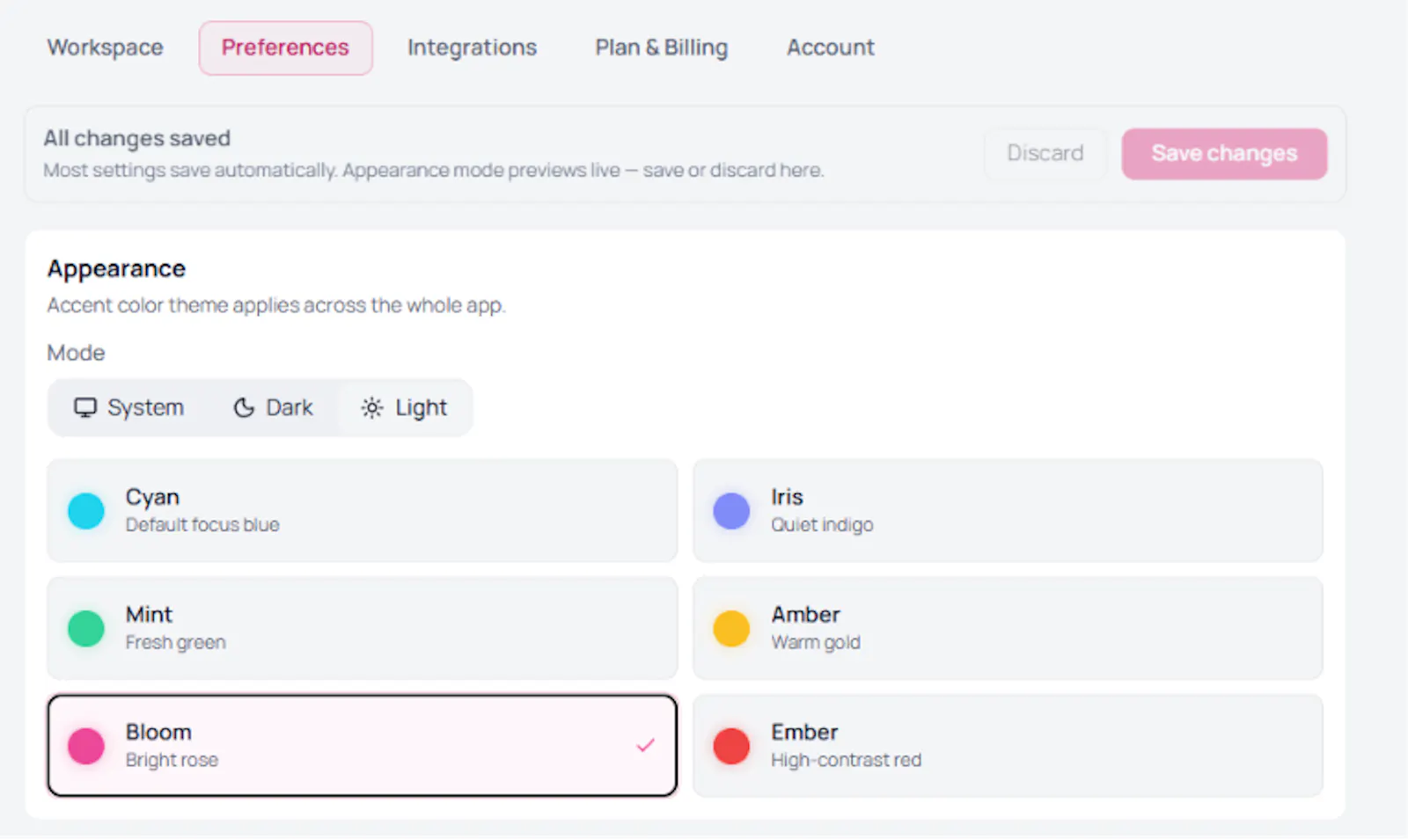Select the Ember High-contrast red theme card
This screenshot has width=1408, height=840.
coord(1008,746)
